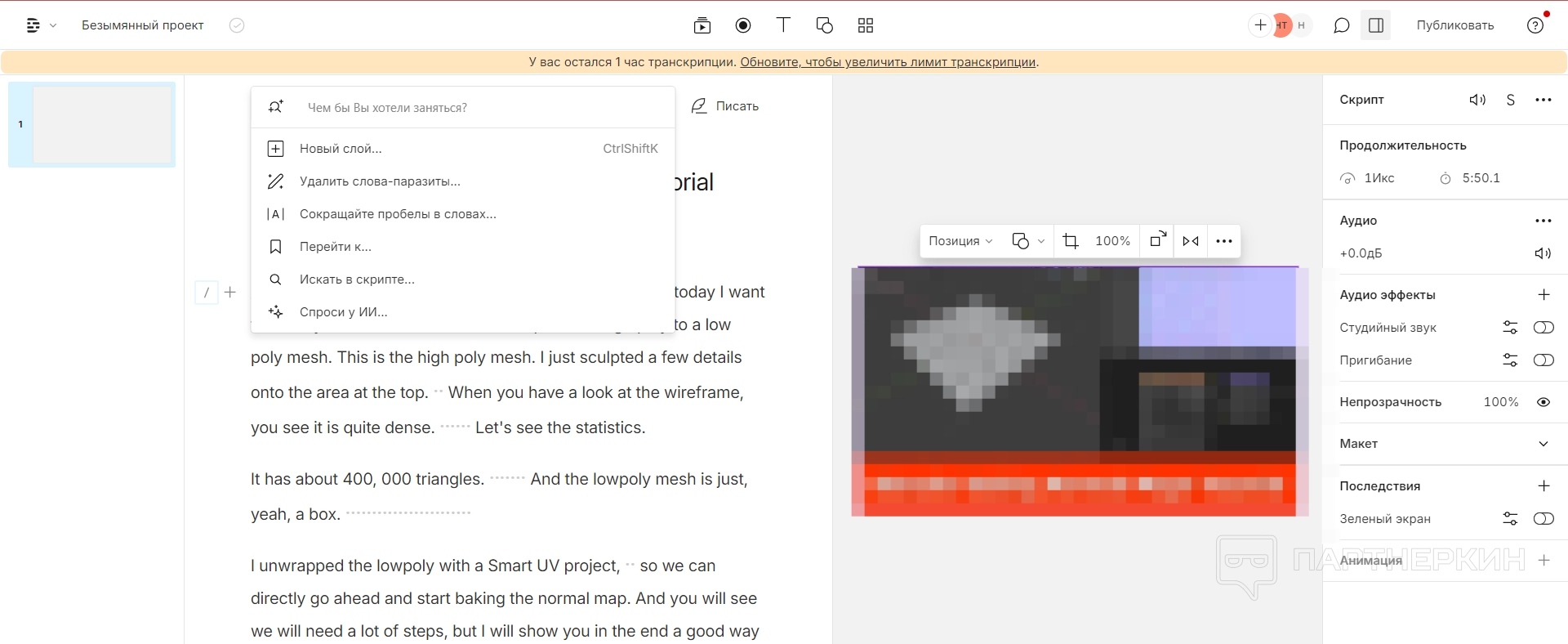The height and width of the screenshot is (644, 1568).
Task: Open the Скрипт three-dot options menu
Action: [x=1543, y=100]
